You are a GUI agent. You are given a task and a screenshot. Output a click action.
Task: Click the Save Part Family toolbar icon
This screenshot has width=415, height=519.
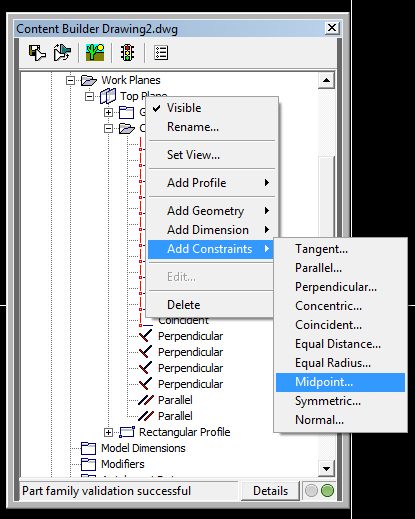pos(37,53)
